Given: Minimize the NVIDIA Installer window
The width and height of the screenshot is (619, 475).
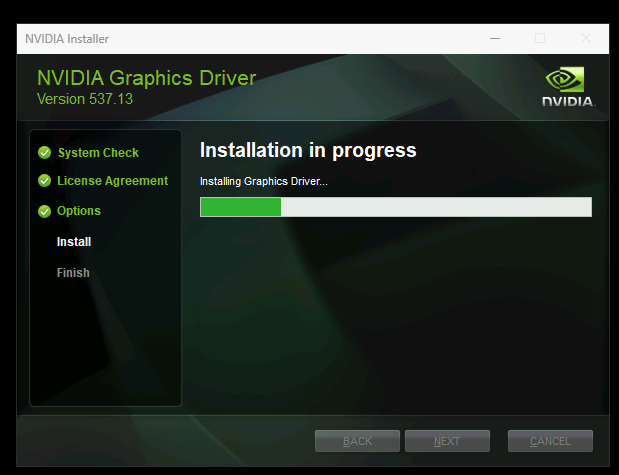Looking at the screenshot, I should coord(495,38).
